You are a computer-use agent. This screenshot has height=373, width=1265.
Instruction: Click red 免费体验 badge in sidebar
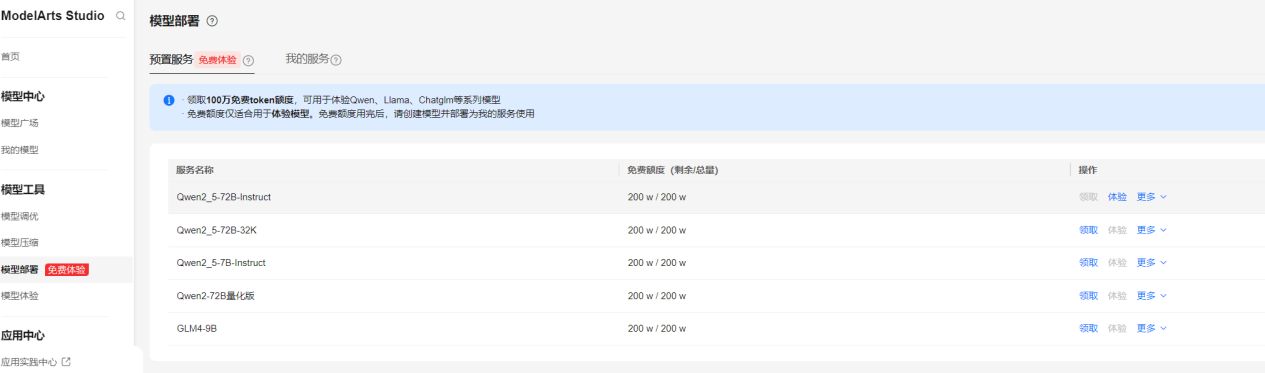[x=67, y=270]
